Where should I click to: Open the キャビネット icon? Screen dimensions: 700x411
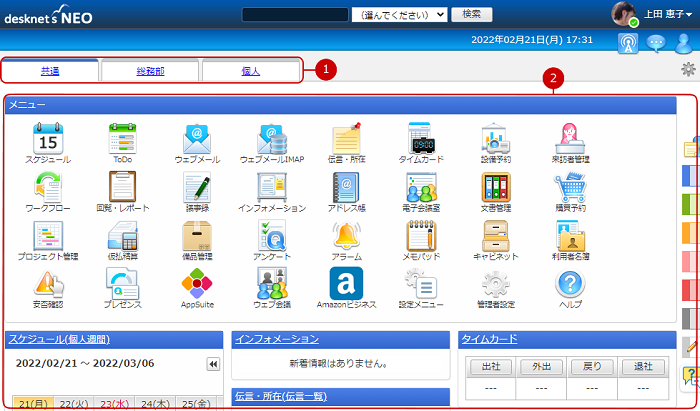click(x=496, y=236)
